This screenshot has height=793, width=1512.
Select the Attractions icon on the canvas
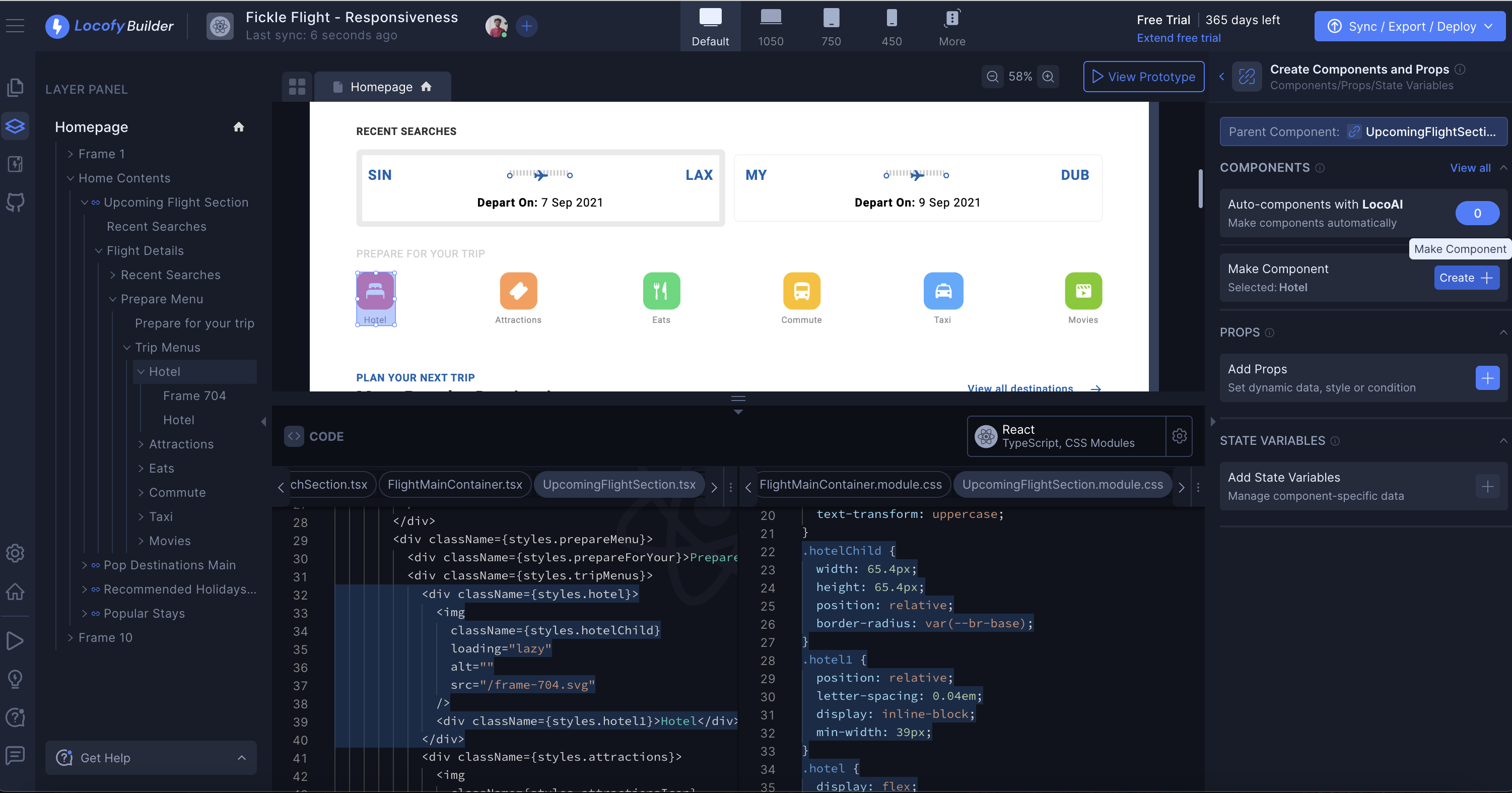coord(518,291)
